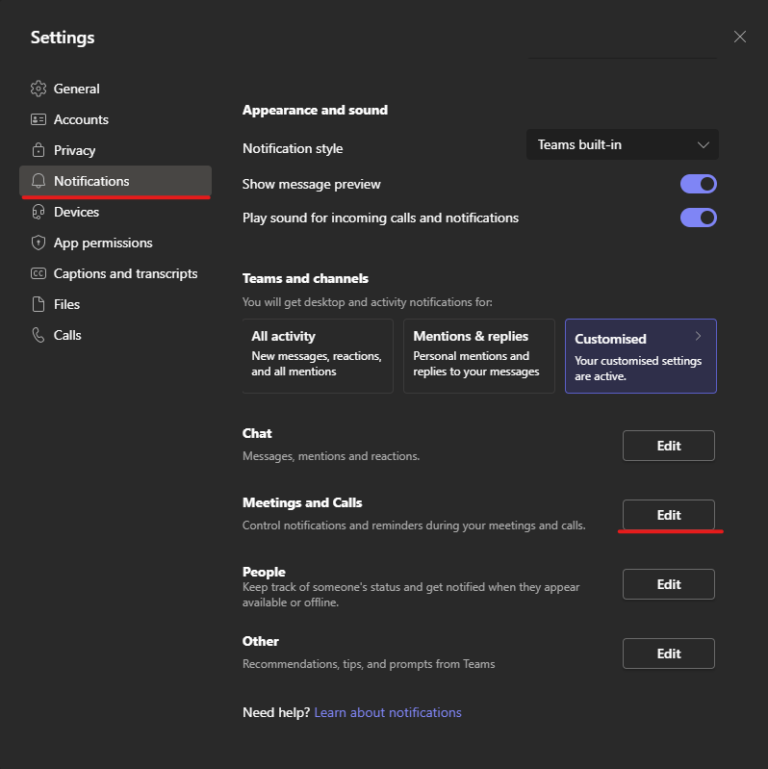Select Notifications in the sidebar
Image resolution: width=768 pixels, height=769 pixels.
click(115, 181)
